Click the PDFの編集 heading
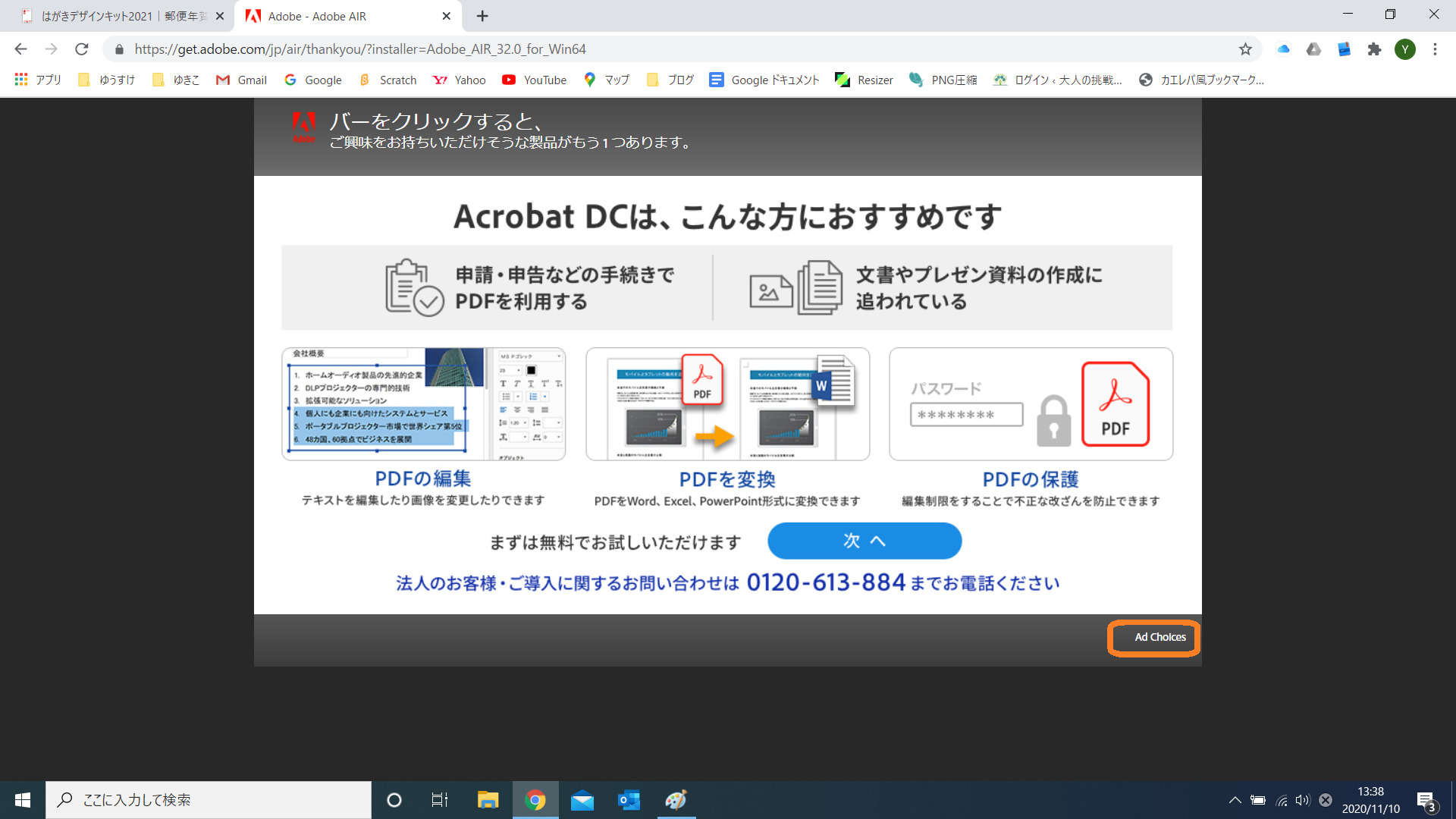Viewport: 1456px width, 819px height. [423, 479]
